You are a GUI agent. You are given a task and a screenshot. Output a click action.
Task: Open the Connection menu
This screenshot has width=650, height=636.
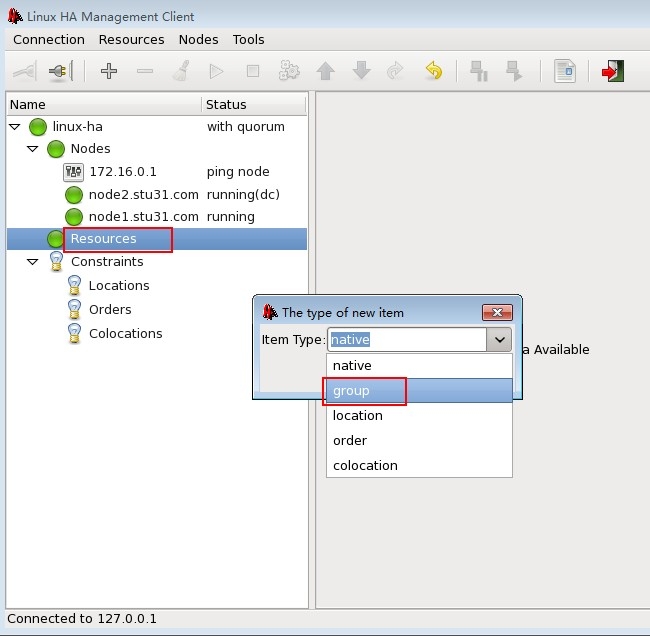point(49,39)
